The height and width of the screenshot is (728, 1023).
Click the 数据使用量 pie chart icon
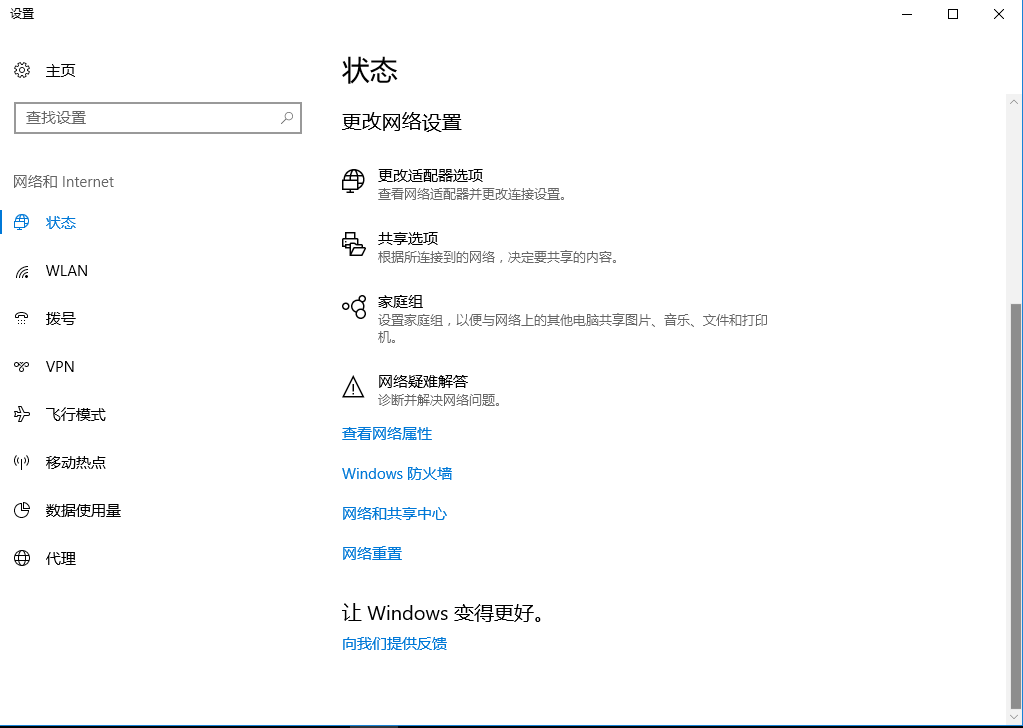pyautogui.click(x=22, y=511)
